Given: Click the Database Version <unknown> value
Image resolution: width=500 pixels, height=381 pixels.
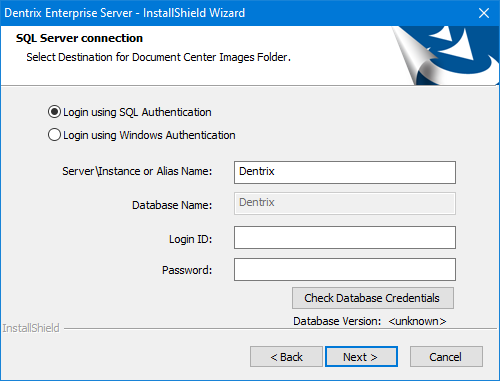Looking at the screenshot, I should point(417,321).
